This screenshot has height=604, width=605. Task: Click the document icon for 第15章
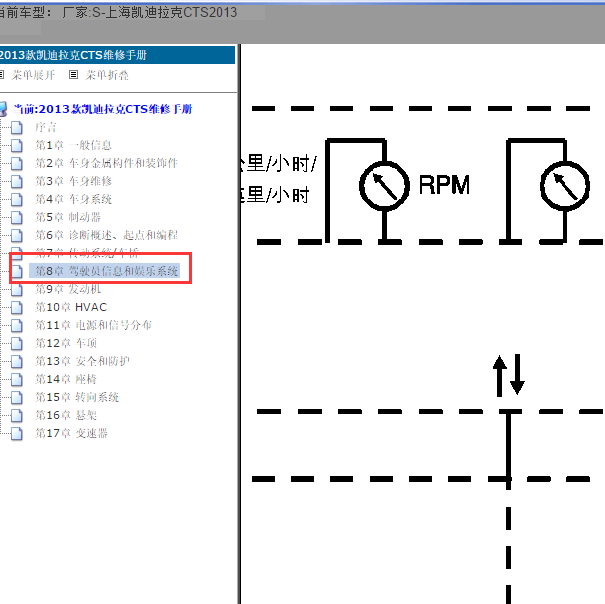17,398
